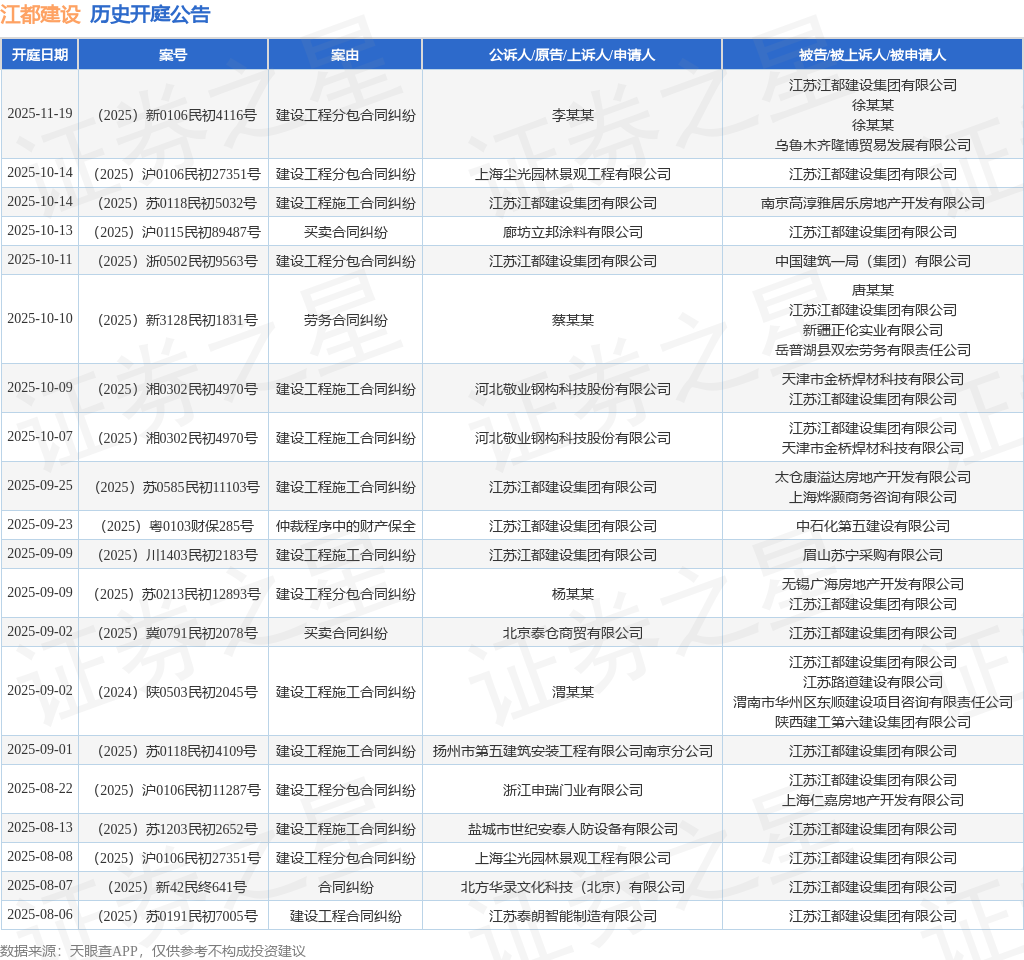Image resolution: width=1024 pixels, height=960 pixels.
Task: Click defendant 江苏路道建设有限公司
Action: point(872,682)
